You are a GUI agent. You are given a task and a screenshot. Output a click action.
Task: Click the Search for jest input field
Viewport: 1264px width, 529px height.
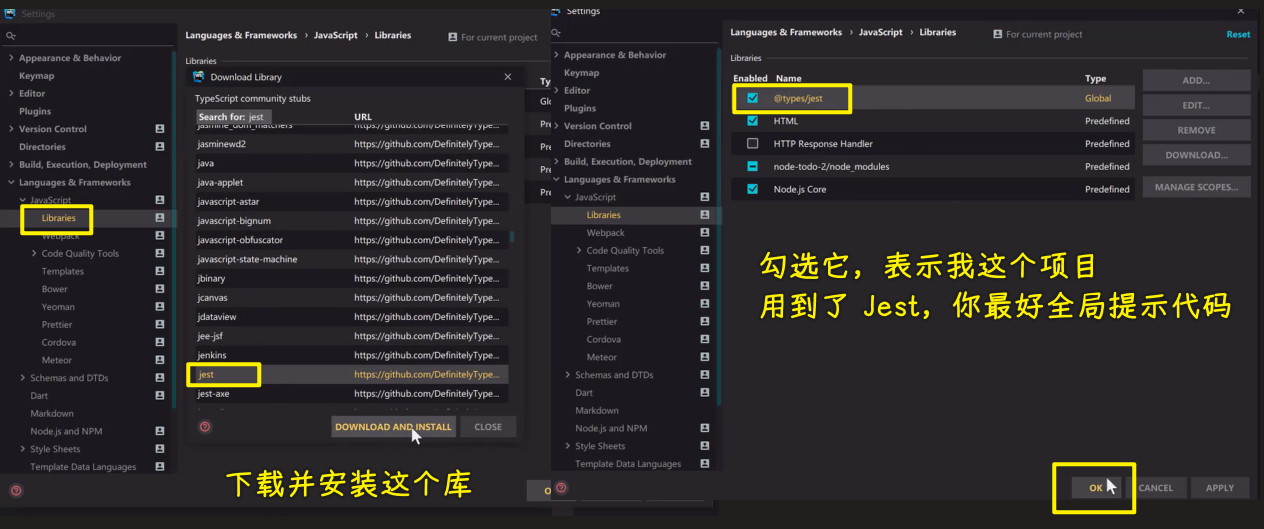pos(260,117)
